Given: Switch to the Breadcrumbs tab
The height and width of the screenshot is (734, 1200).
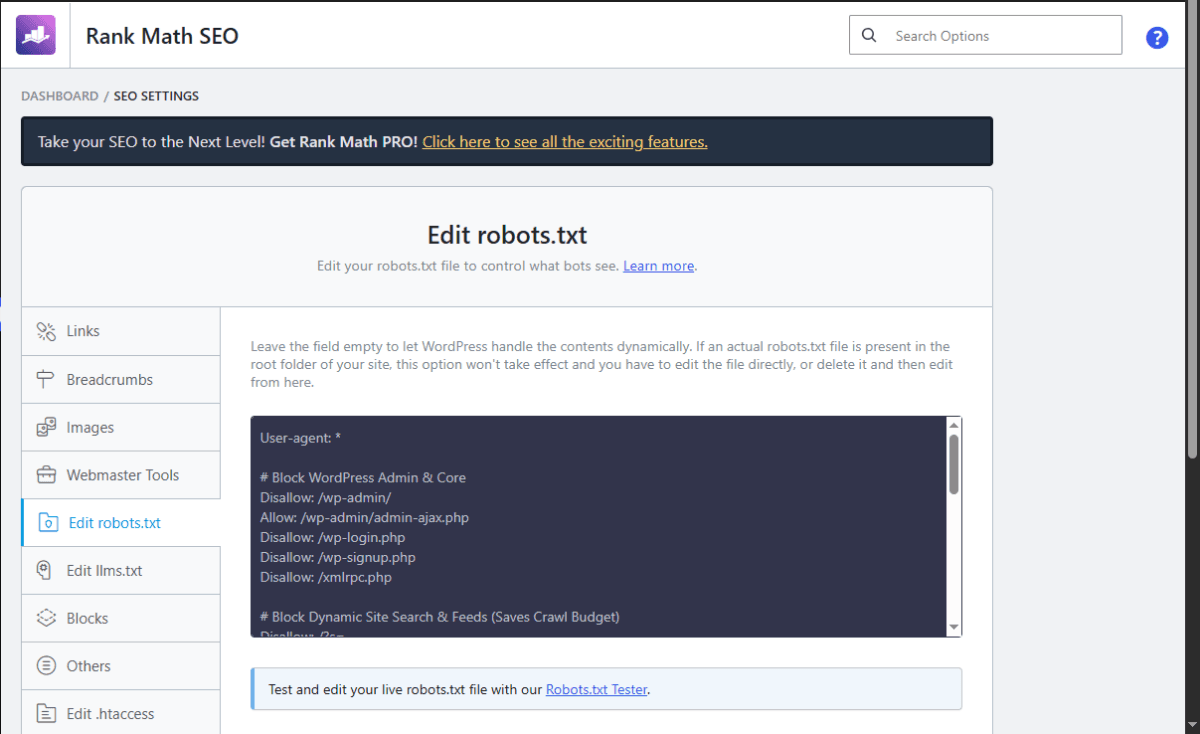Looking at the screenshot, I should pos(121,379).
